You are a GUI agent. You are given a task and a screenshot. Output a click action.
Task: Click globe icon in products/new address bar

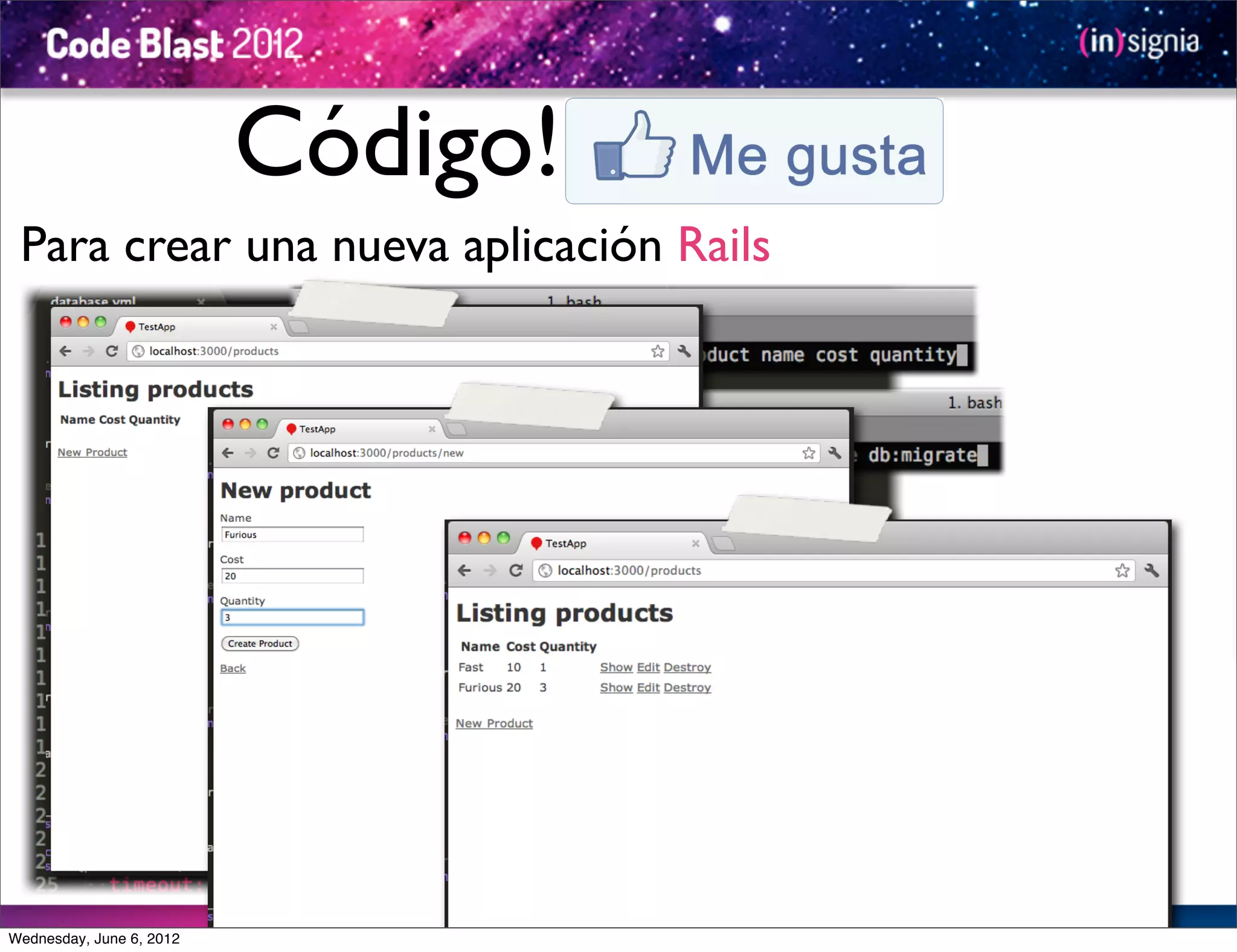[x=299, y=453]
